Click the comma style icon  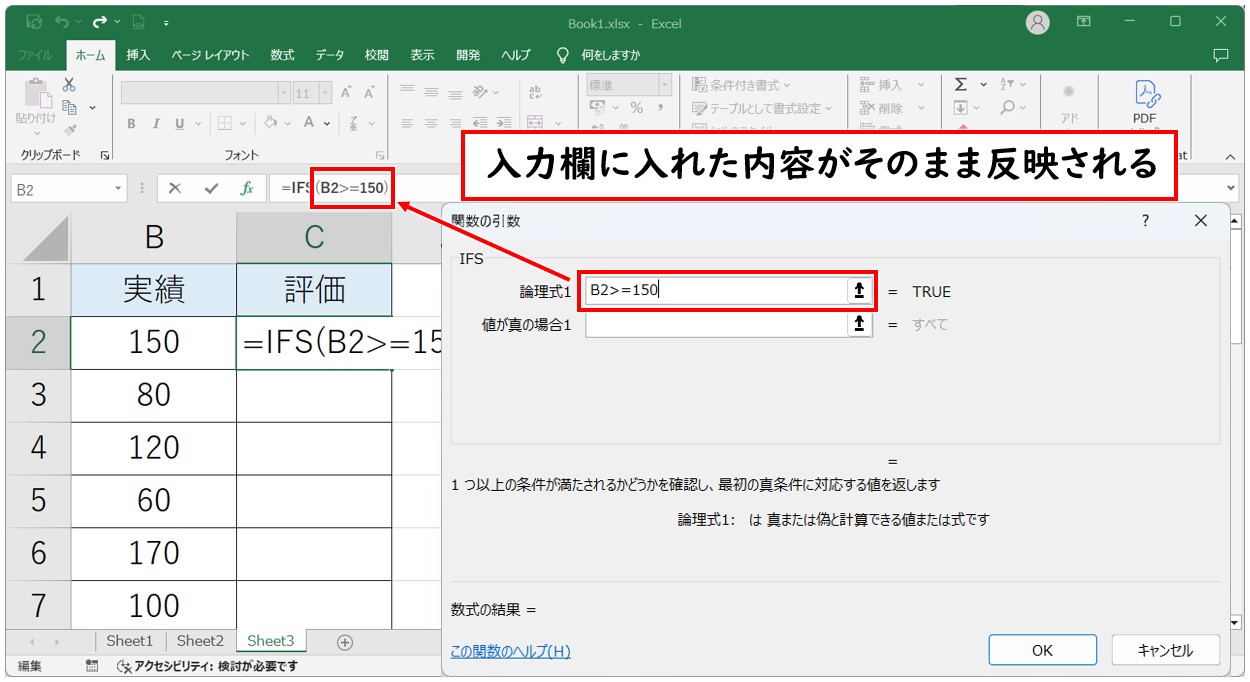[x=660, y=108]
